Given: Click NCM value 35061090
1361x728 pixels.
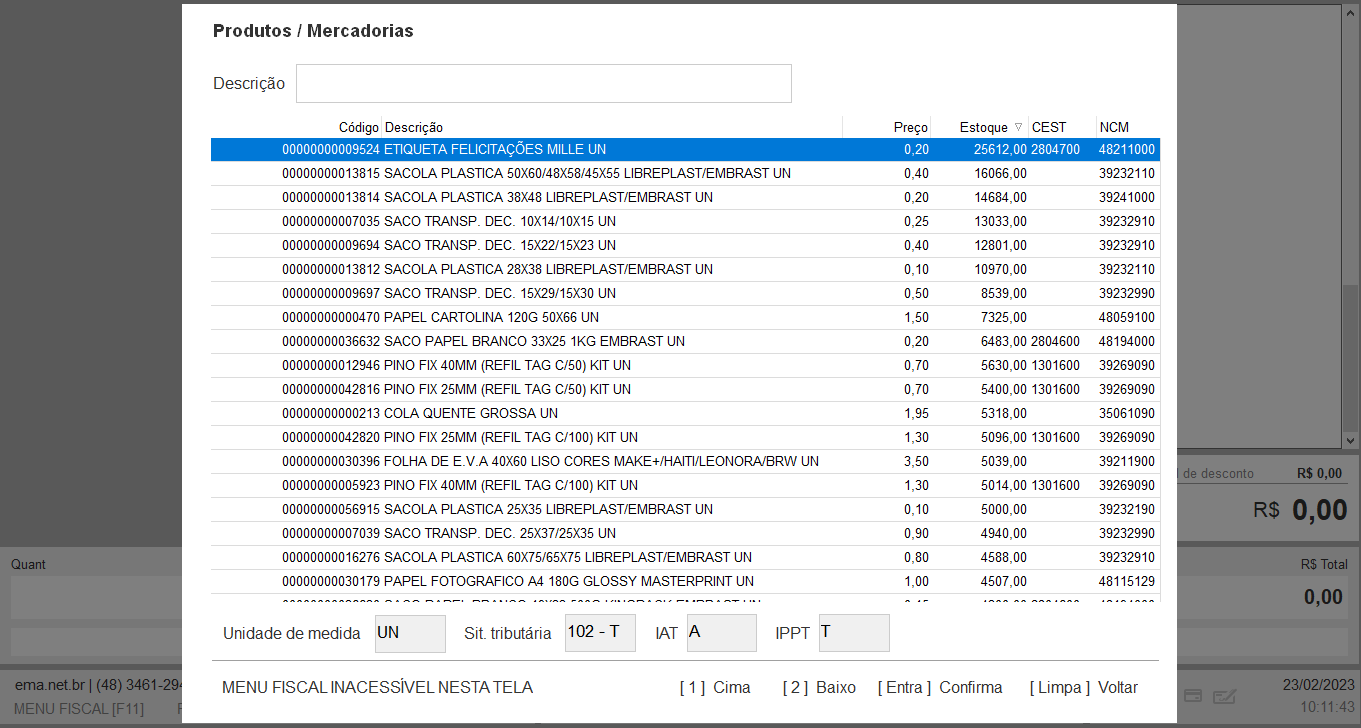Looking at the screenshot, I should point(1127,413).
